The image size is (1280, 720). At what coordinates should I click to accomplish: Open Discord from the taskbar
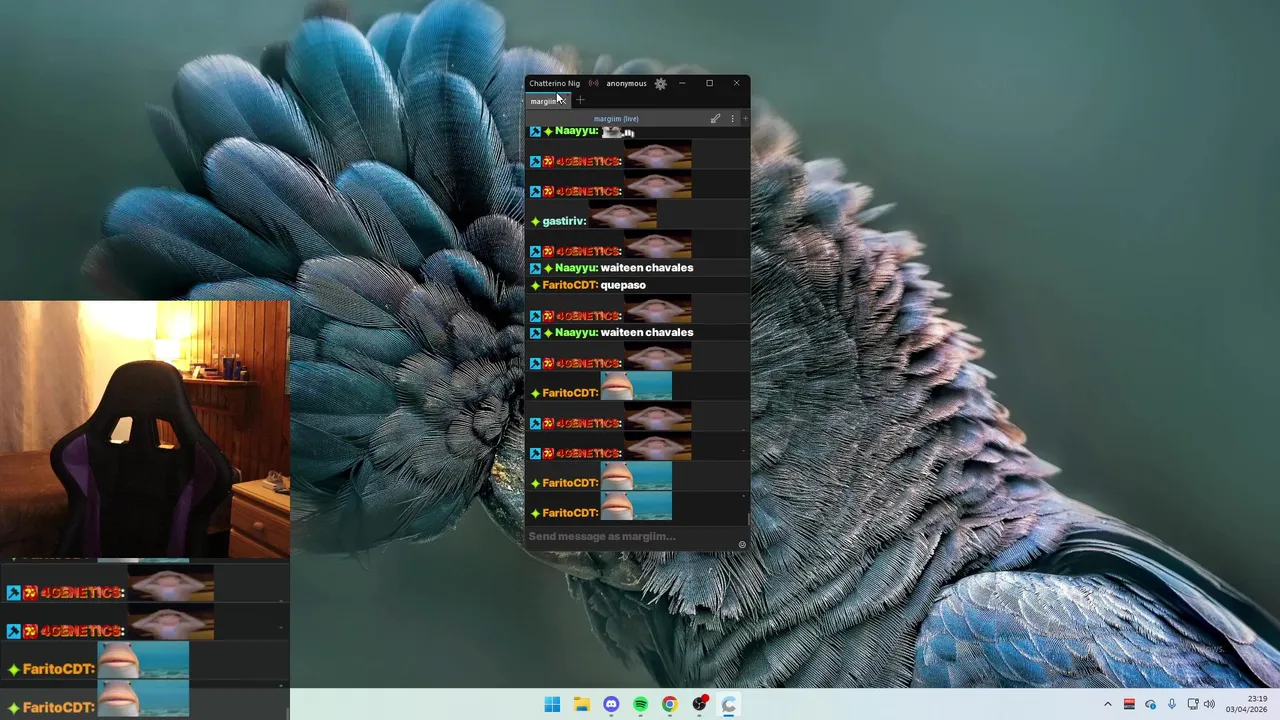pos(611,705)
